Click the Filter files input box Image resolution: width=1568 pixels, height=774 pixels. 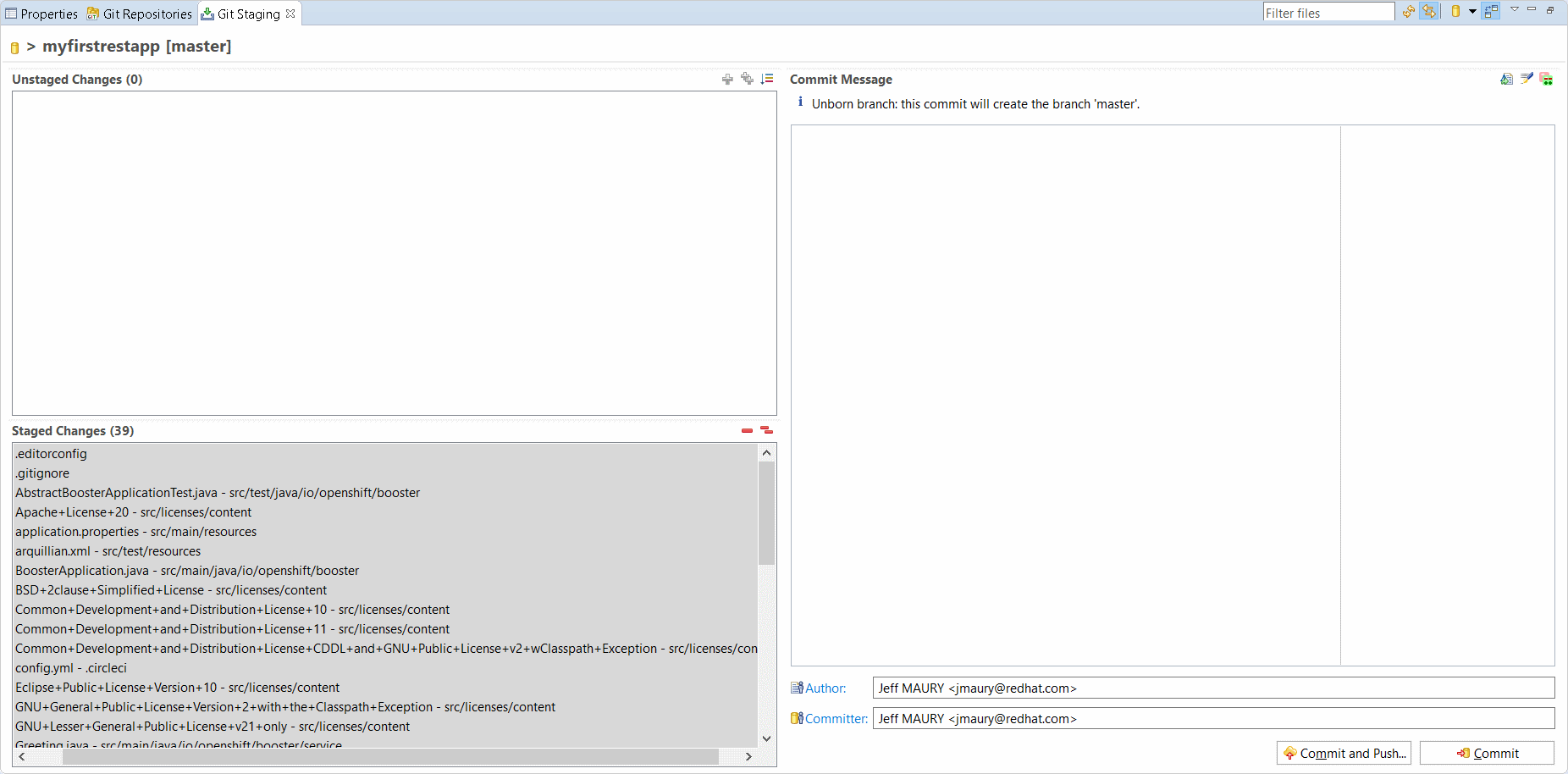pos(1328,13)
